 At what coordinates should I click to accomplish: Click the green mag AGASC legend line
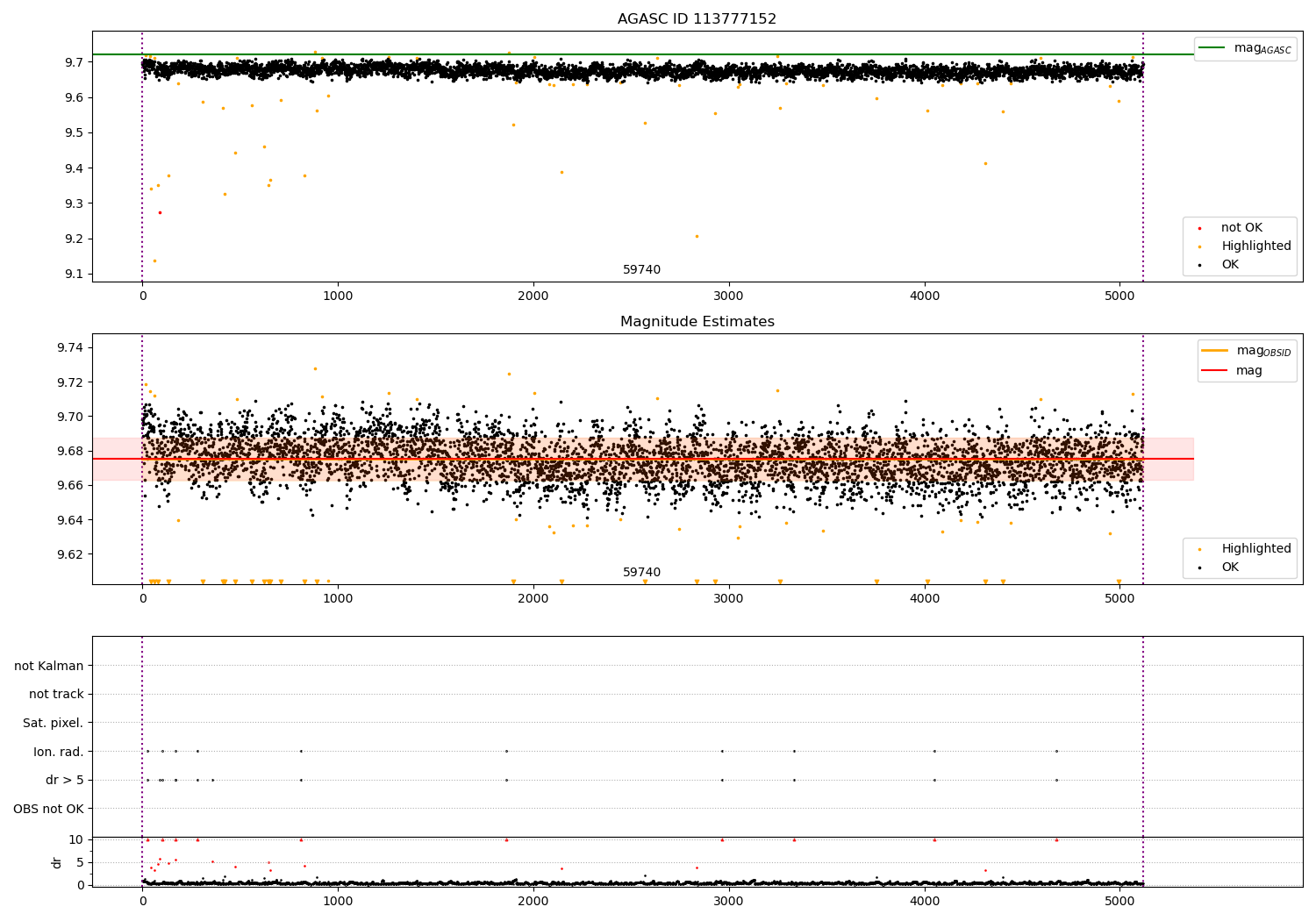click(1212, 47)
